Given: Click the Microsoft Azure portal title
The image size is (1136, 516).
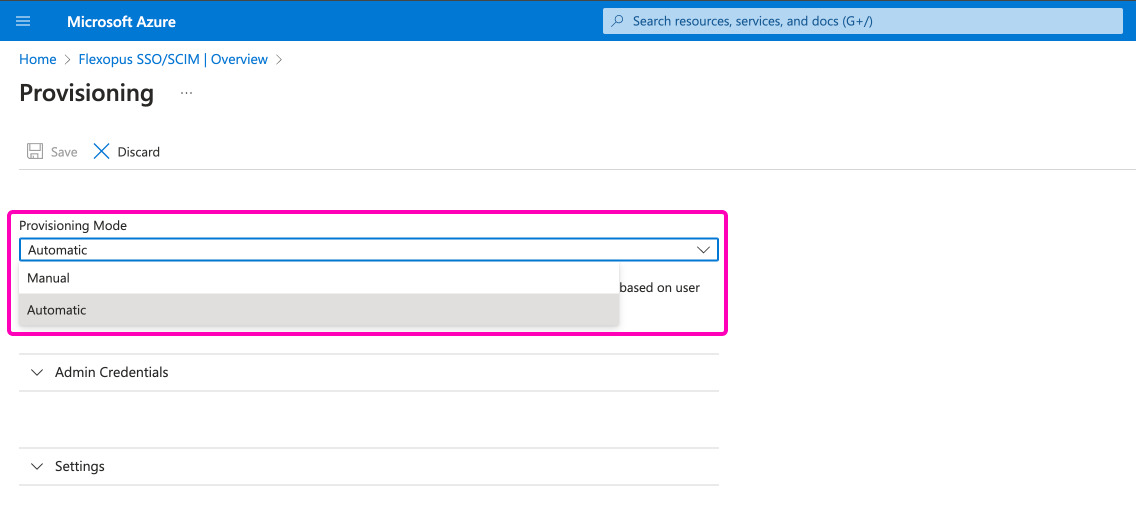Looking at the screenshot, I should pyautogui.click(x=121, y=21).
